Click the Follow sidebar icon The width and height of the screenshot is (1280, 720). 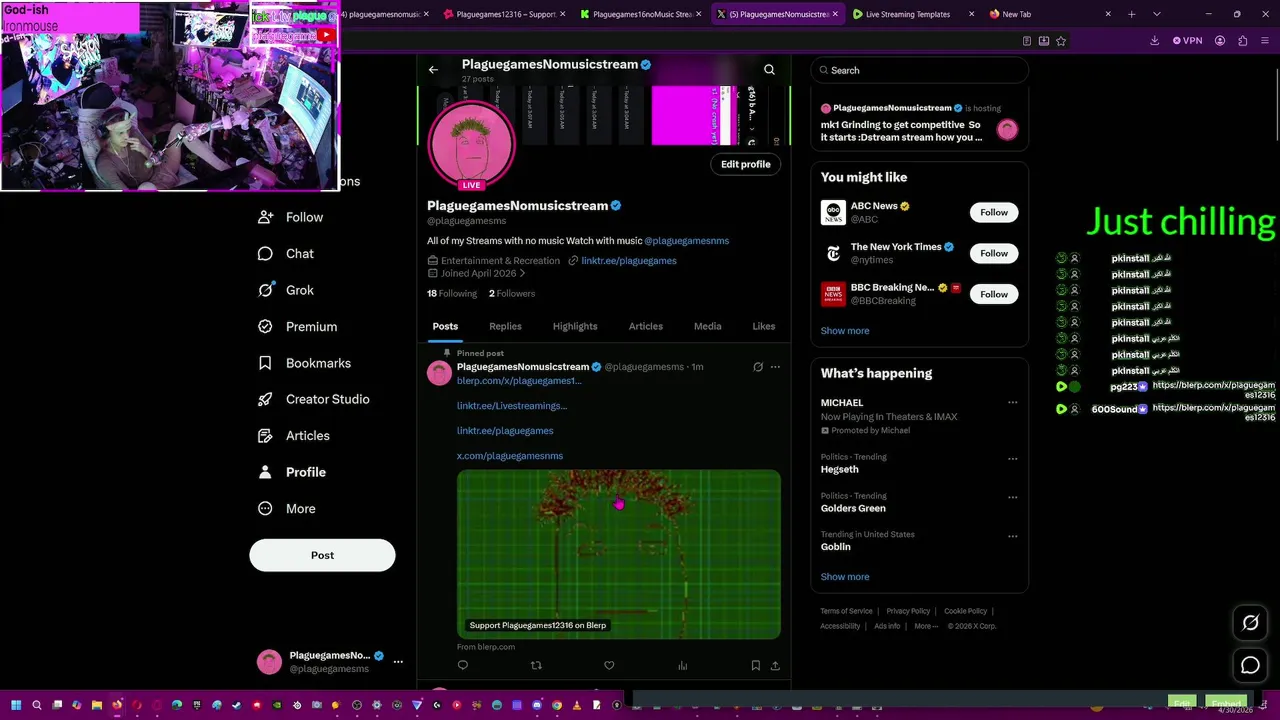pos(265,217)
